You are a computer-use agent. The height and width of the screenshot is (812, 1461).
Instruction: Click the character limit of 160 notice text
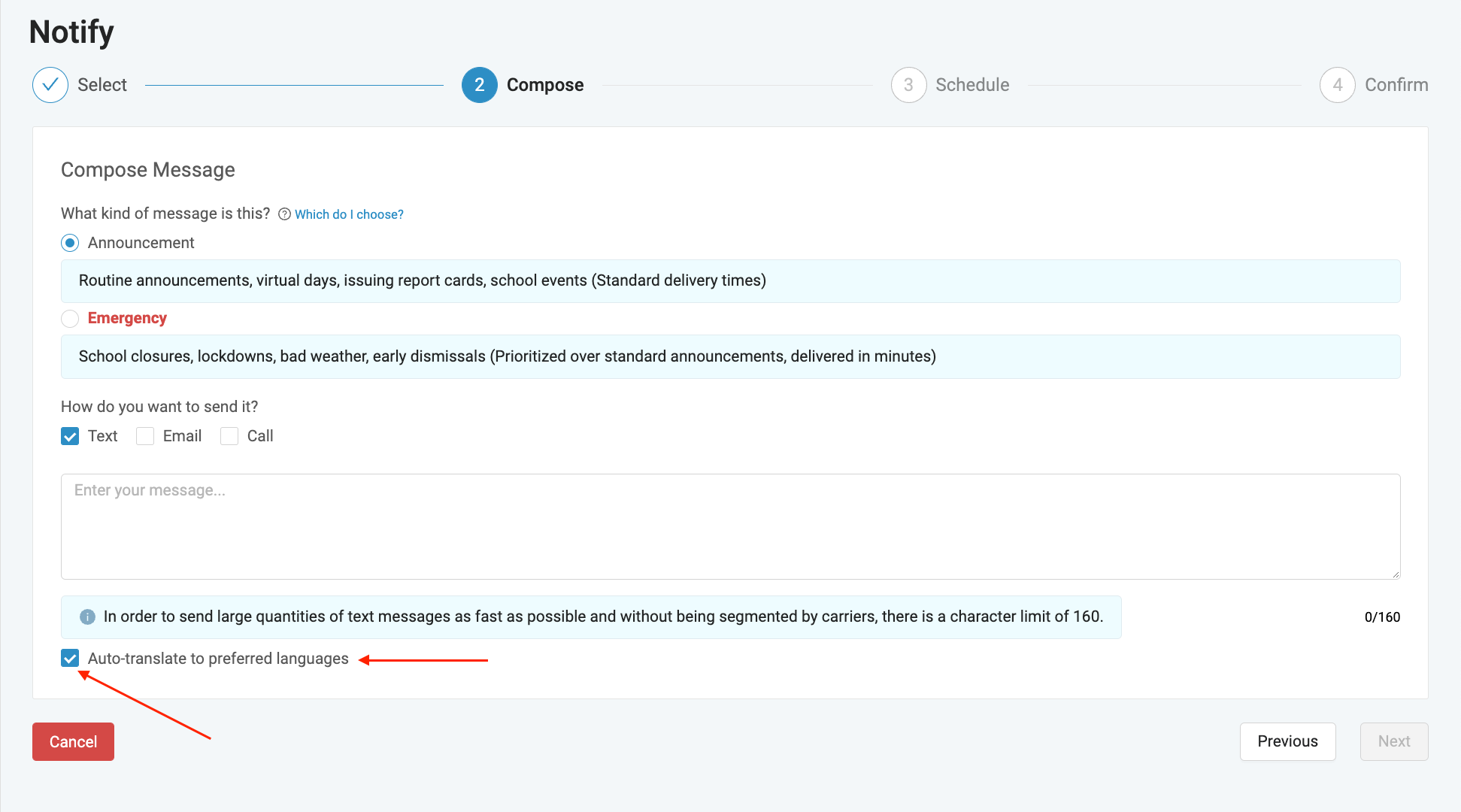point(603,617)
